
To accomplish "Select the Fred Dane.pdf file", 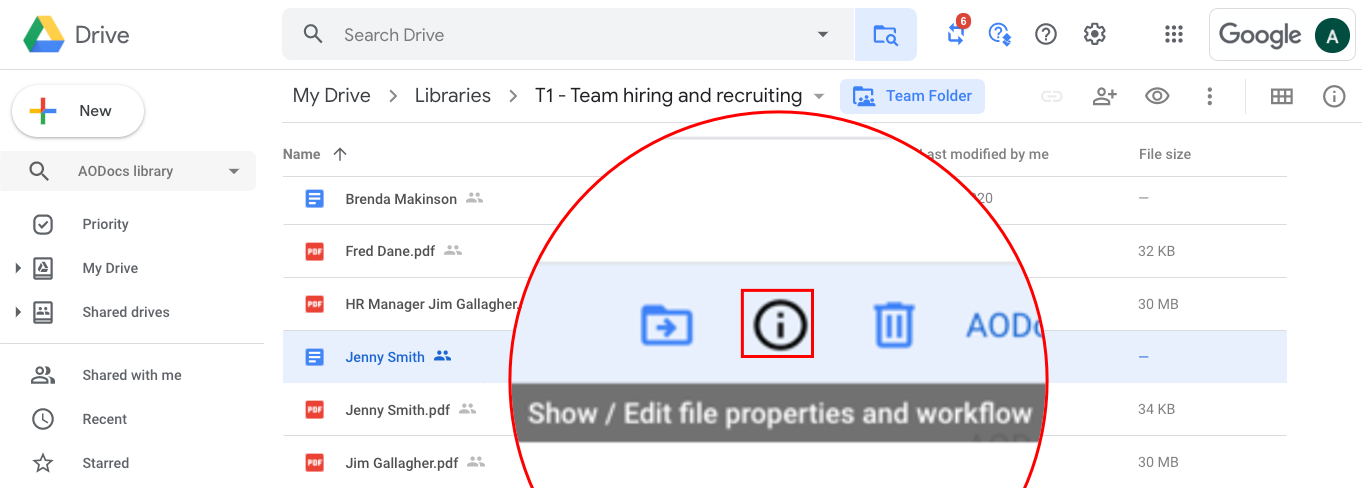I will point(390,251).
